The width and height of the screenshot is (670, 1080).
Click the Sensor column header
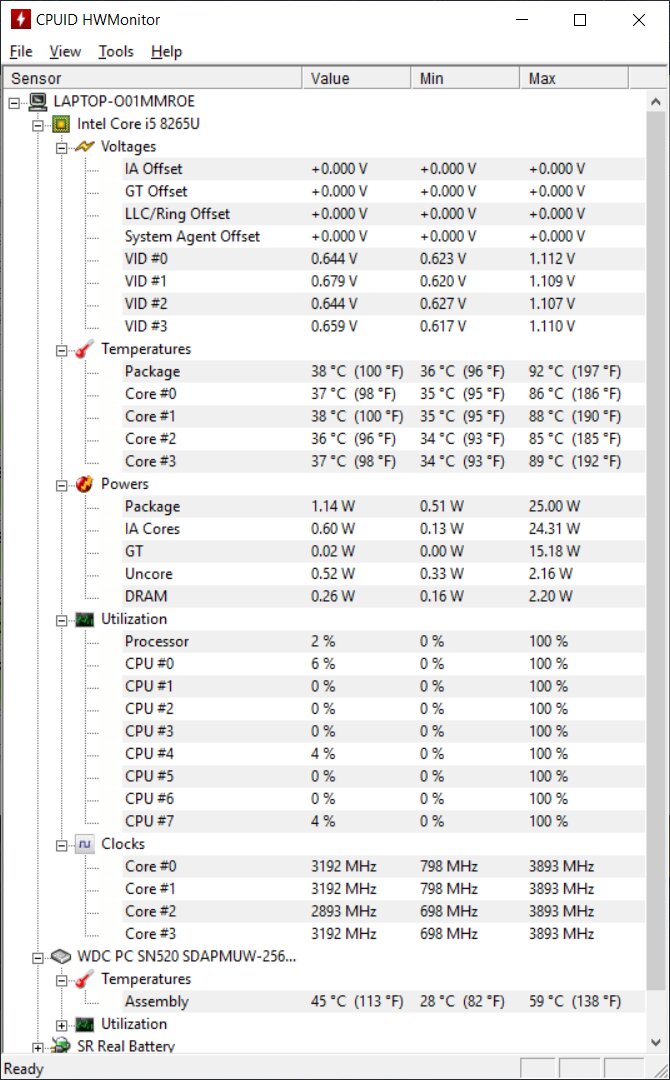tap(153, 79)
